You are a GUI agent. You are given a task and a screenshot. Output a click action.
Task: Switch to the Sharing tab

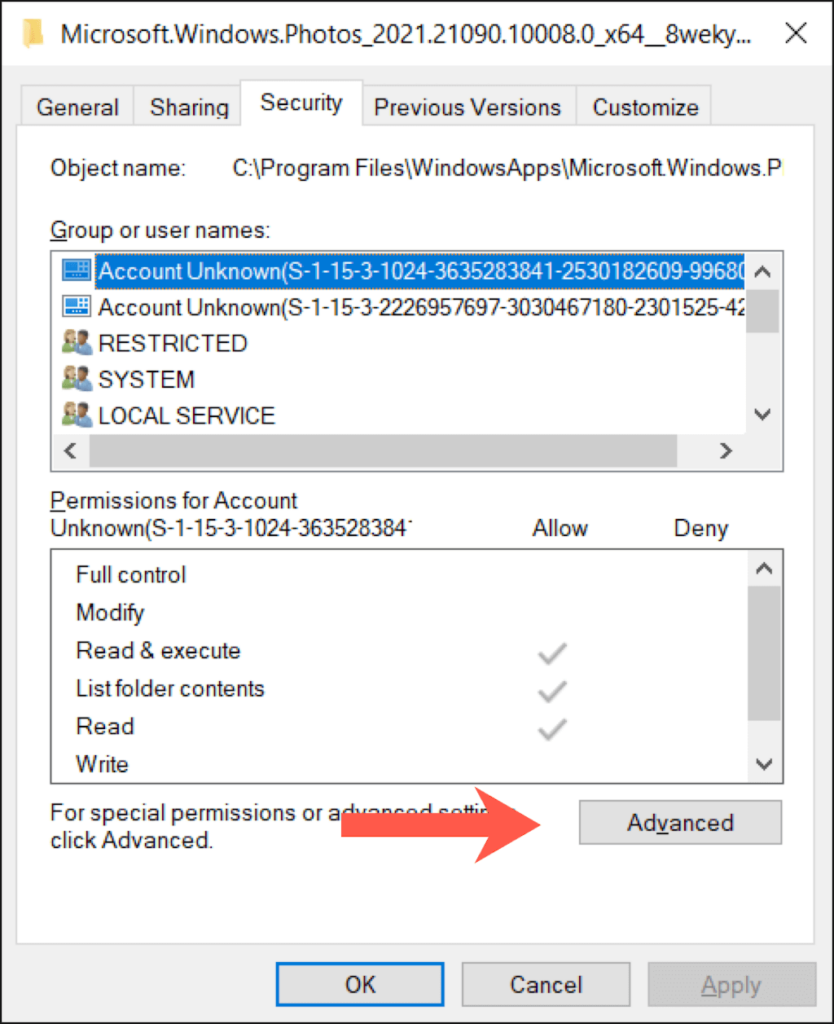coord(189,107)
